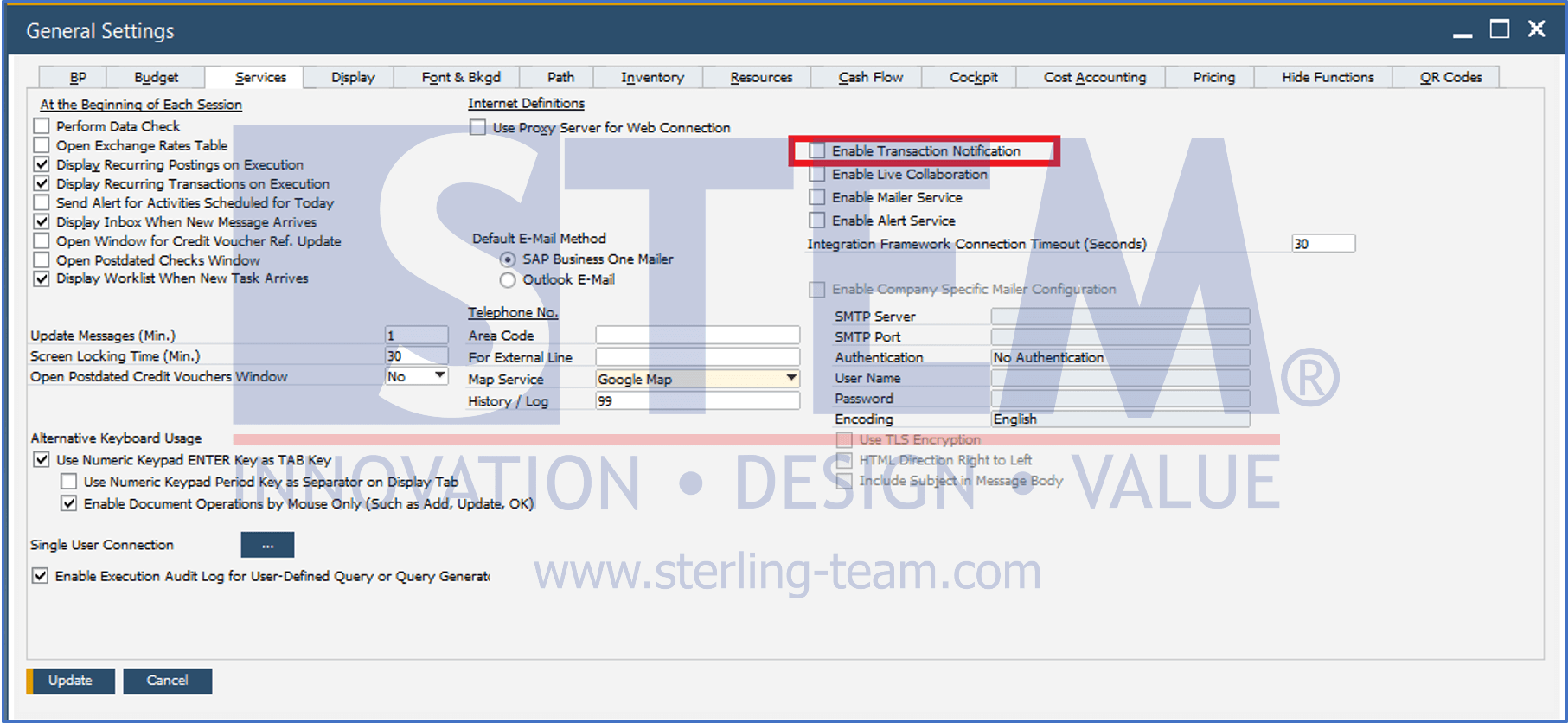The height and width of the screenshot is (723, 1568).
Task: Click the Cancel button
Action: 168,681
